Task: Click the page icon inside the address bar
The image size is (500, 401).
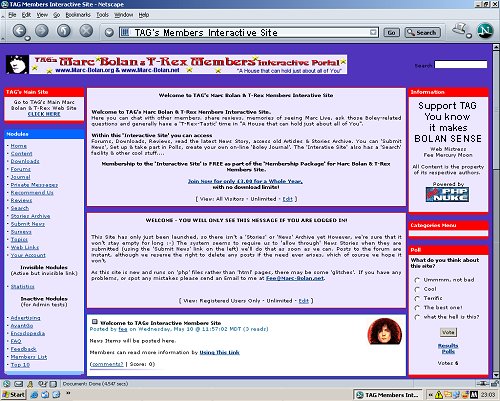Action: 125,32
